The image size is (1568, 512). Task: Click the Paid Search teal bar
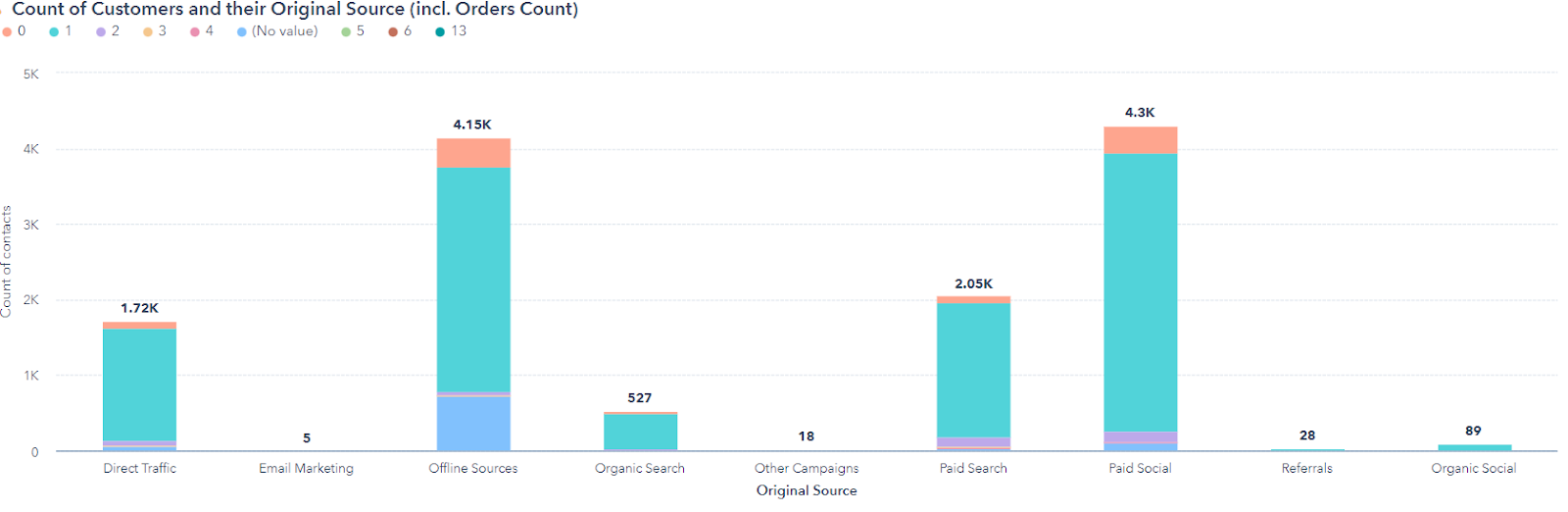tap(973, 370)
